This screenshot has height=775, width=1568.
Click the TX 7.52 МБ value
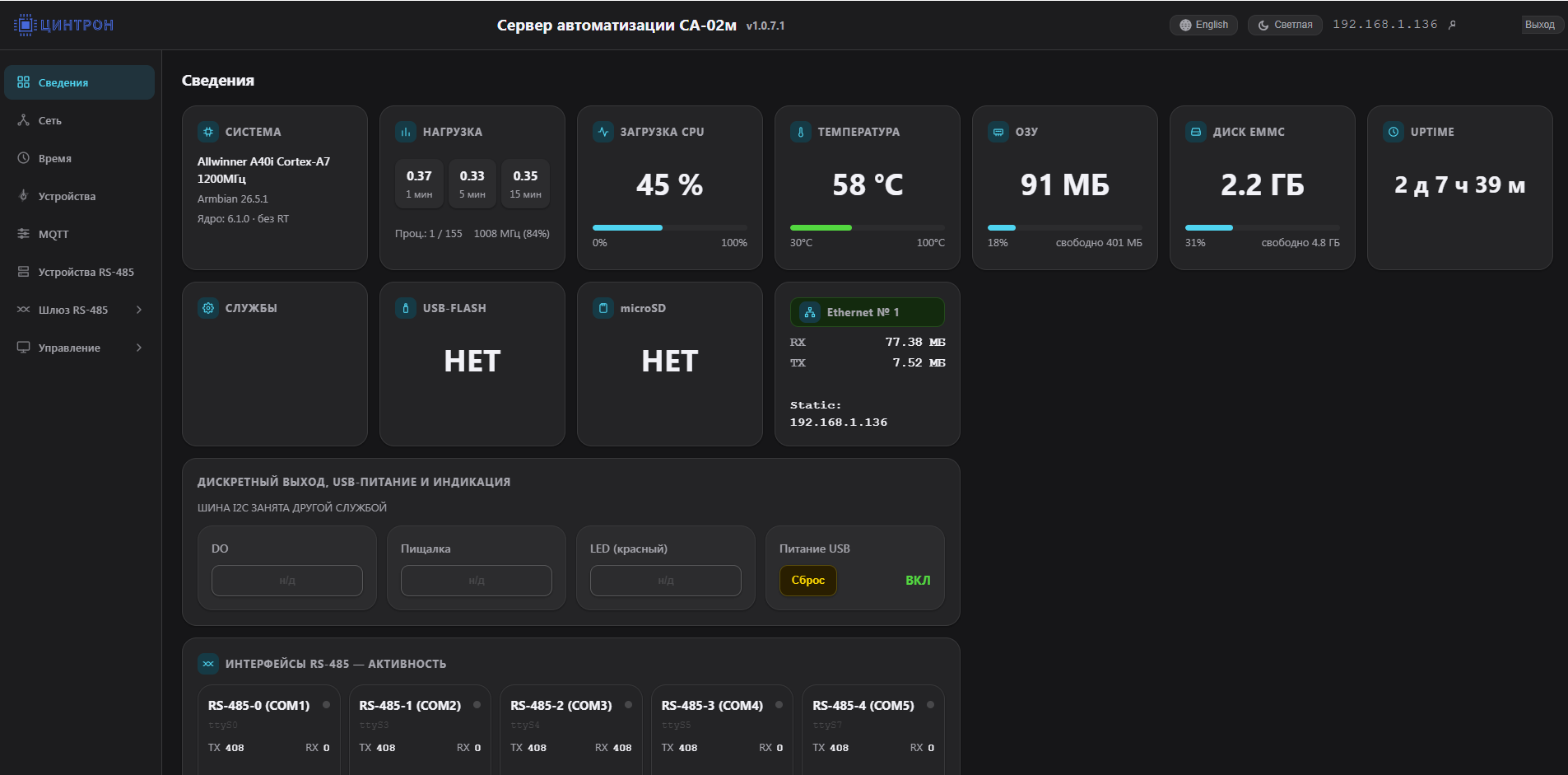tap(919, 362)
